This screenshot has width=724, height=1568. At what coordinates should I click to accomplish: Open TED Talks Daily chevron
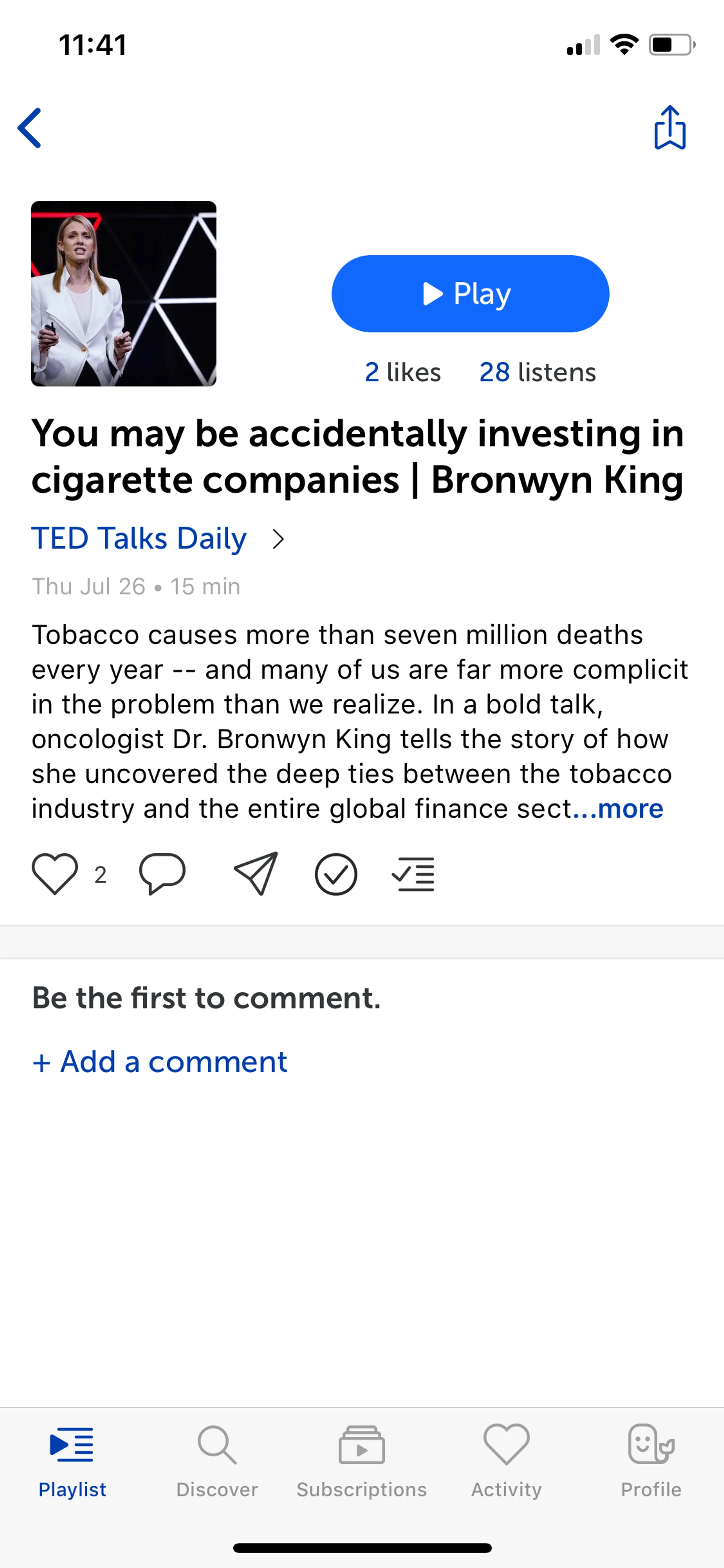tap(278, 539)
